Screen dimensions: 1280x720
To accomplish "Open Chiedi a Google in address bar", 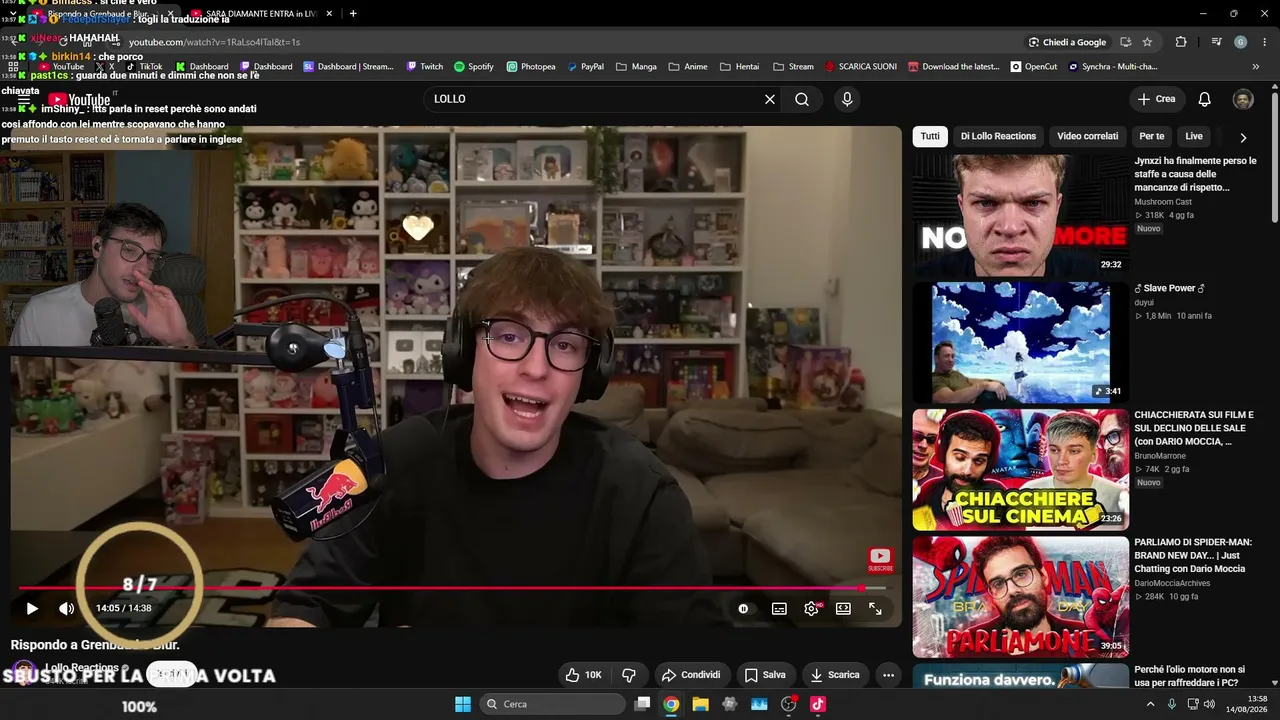I will [1067, 42].
